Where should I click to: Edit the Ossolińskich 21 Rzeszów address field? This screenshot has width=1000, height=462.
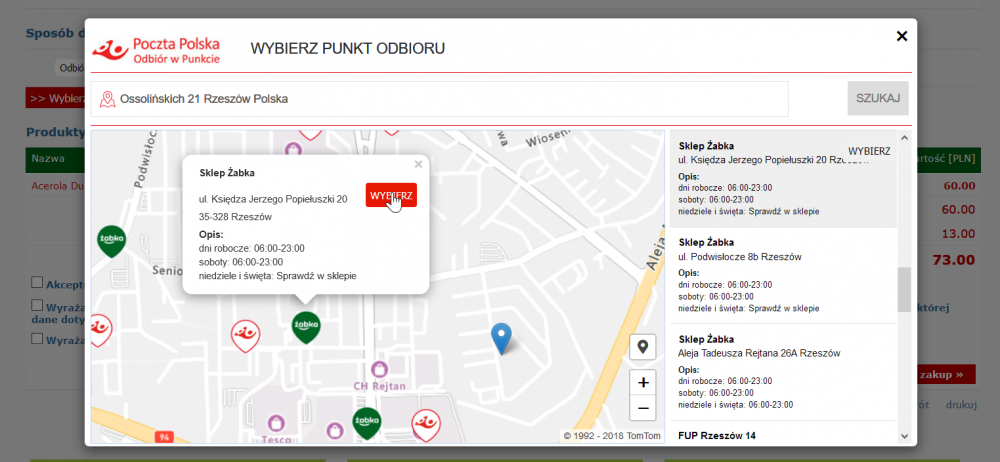click(439, 99)
